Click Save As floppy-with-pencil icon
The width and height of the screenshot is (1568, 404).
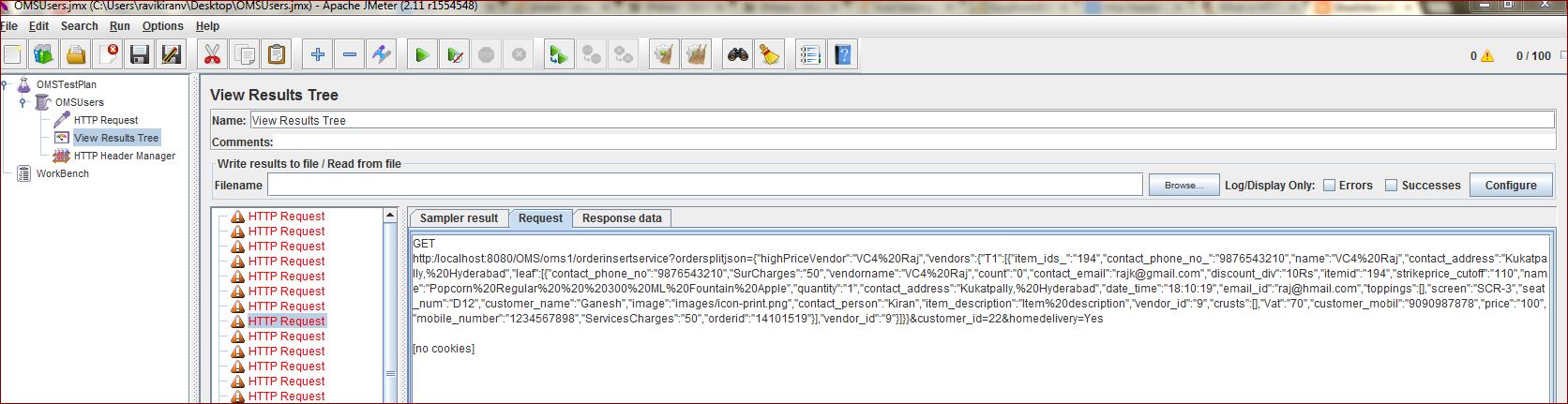pos(172,55)
